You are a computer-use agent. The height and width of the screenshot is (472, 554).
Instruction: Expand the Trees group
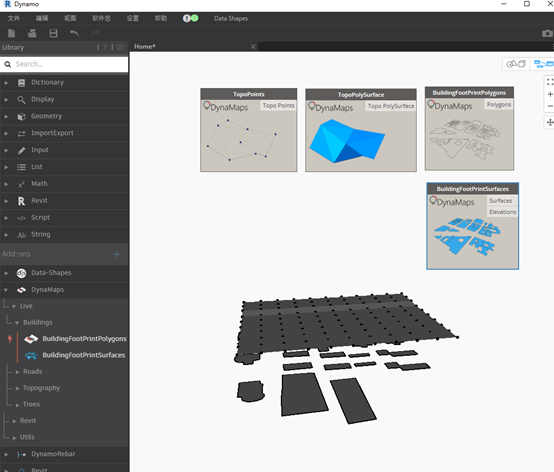click(17, 405)
